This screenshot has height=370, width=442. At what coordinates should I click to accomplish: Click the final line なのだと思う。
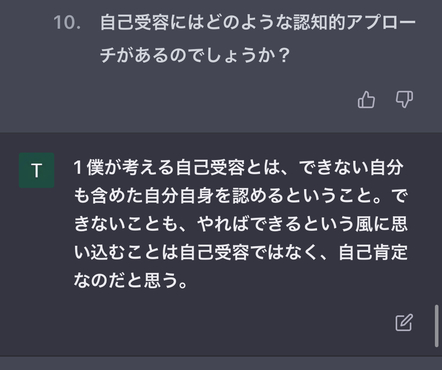tap(131, 280)
